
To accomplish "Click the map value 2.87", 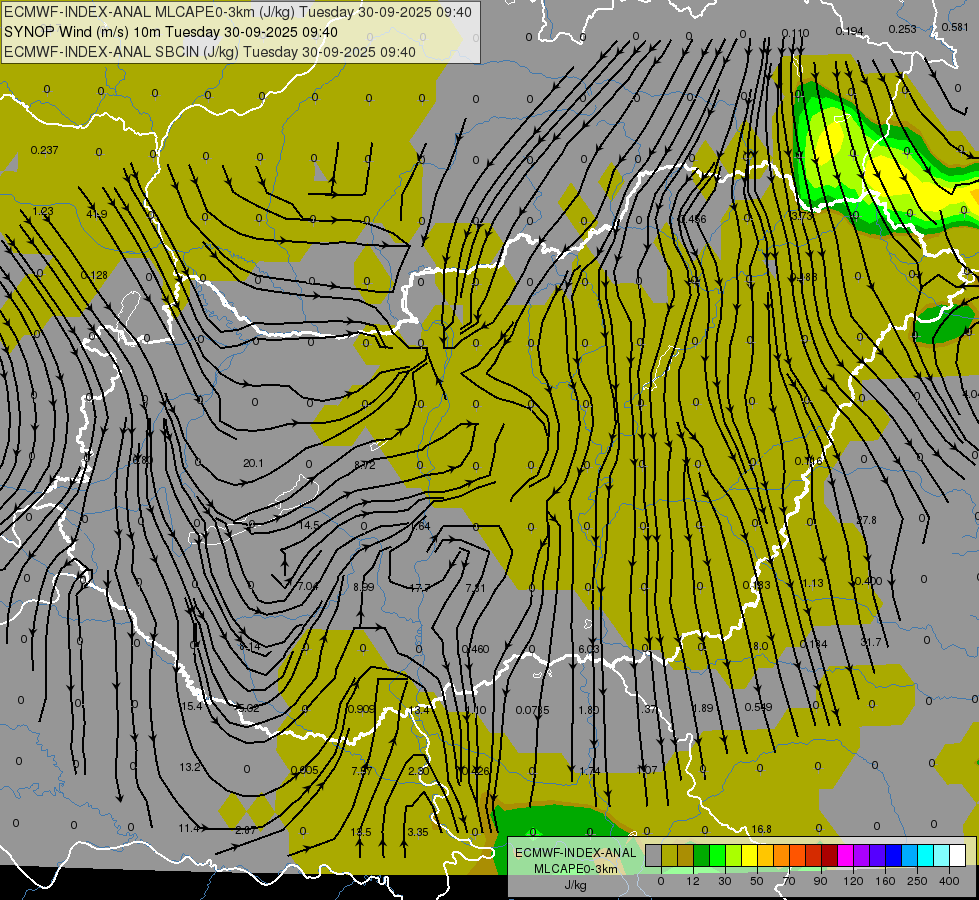I will click(246, 830).
